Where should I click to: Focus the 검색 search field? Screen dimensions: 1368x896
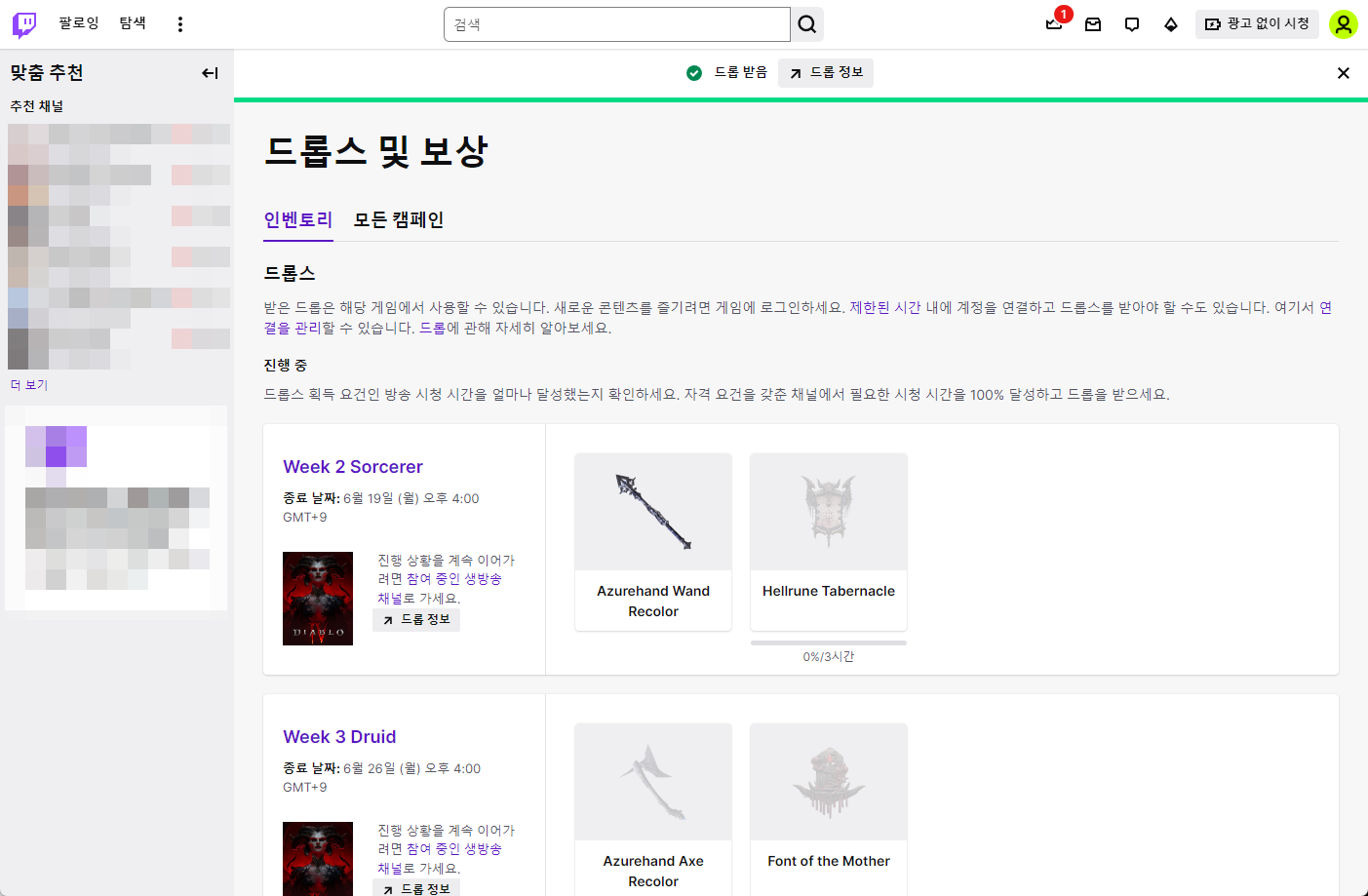pos(617,24)
